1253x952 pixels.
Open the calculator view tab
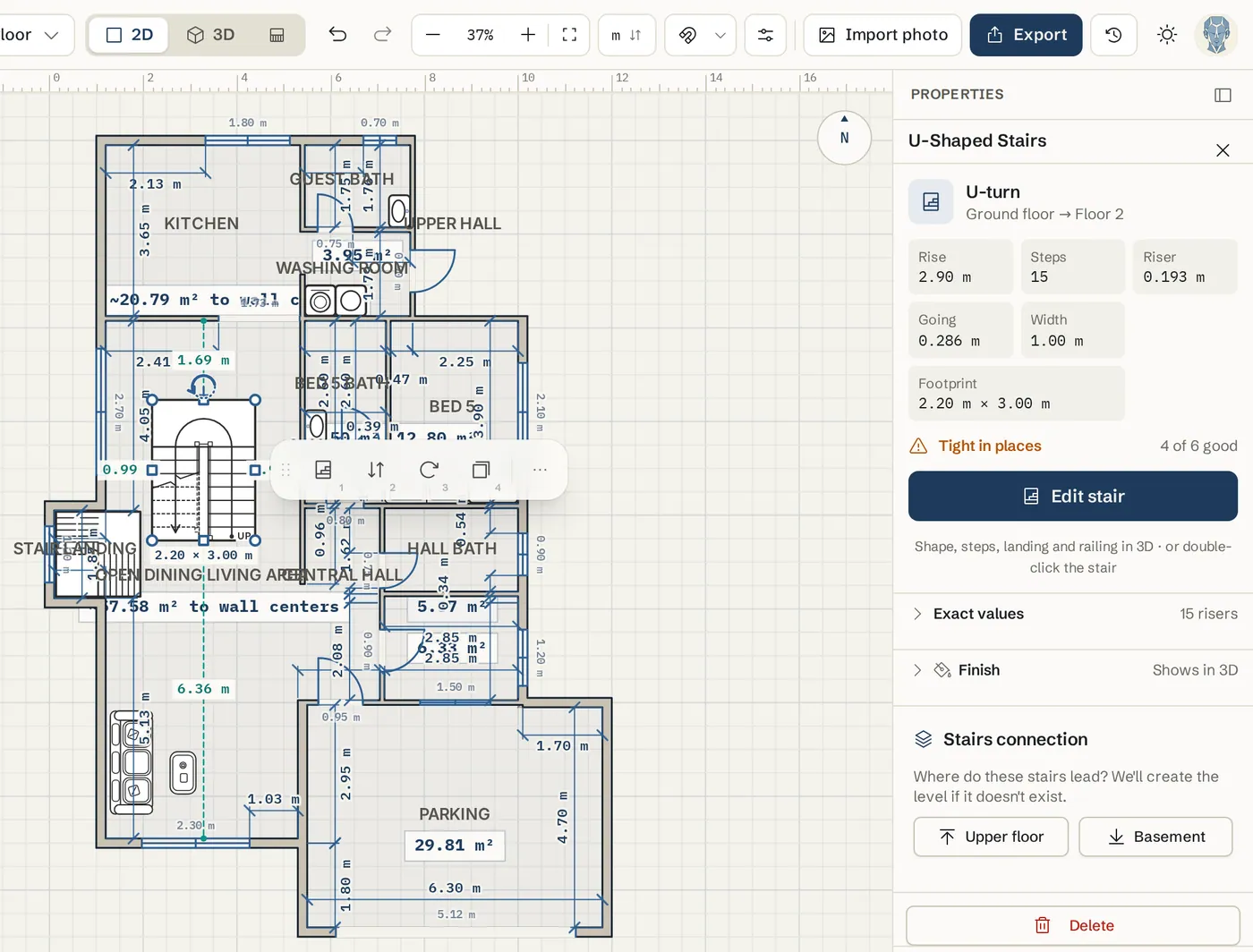[x=277, y=35]
